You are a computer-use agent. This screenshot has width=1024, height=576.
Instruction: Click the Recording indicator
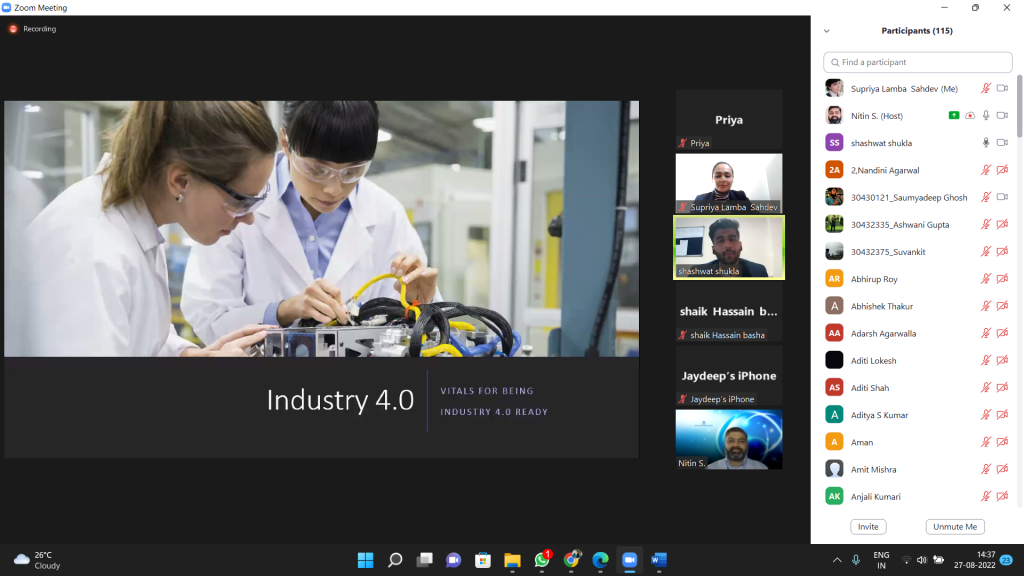pyautogui.click(x=33, y=29)
